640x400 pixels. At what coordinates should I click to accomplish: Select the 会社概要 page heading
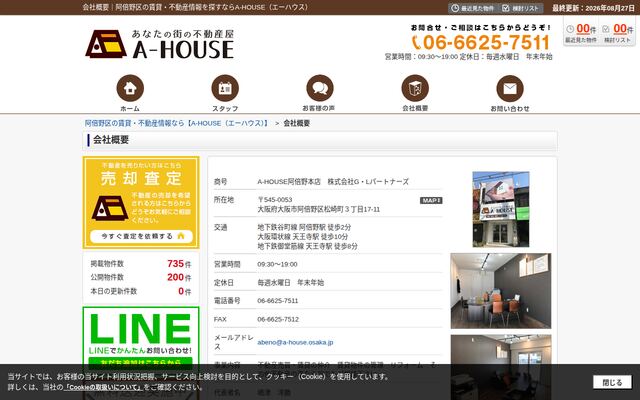(111, 140)
